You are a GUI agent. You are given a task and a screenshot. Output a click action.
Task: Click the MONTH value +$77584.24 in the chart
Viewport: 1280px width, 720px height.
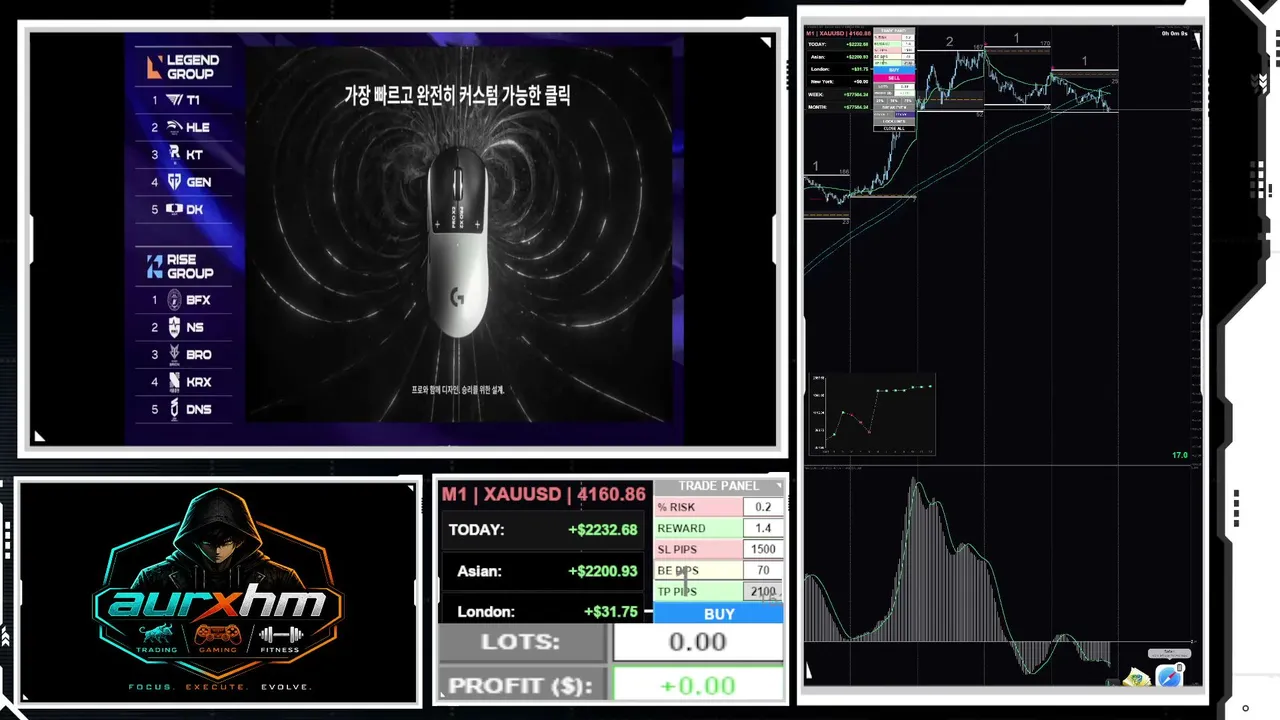click(856, 107)
